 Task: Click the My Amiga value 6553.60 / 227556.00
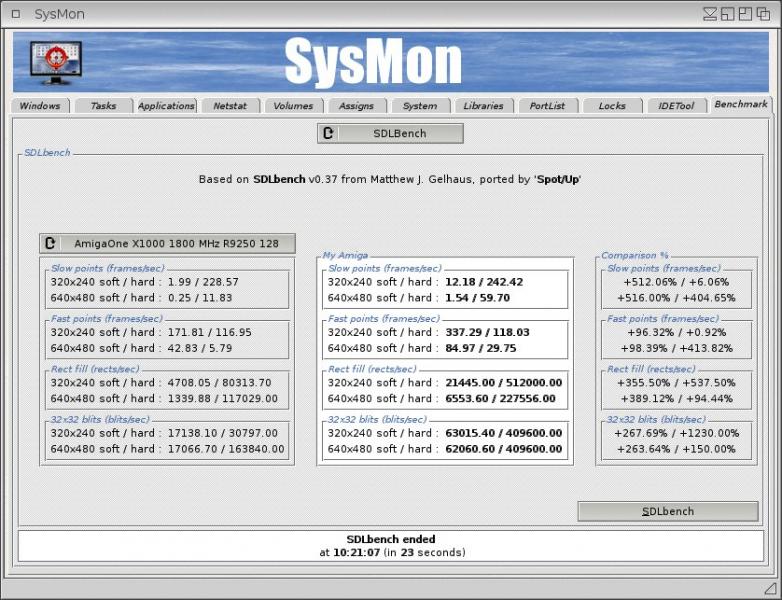click(x=500, y=399)
